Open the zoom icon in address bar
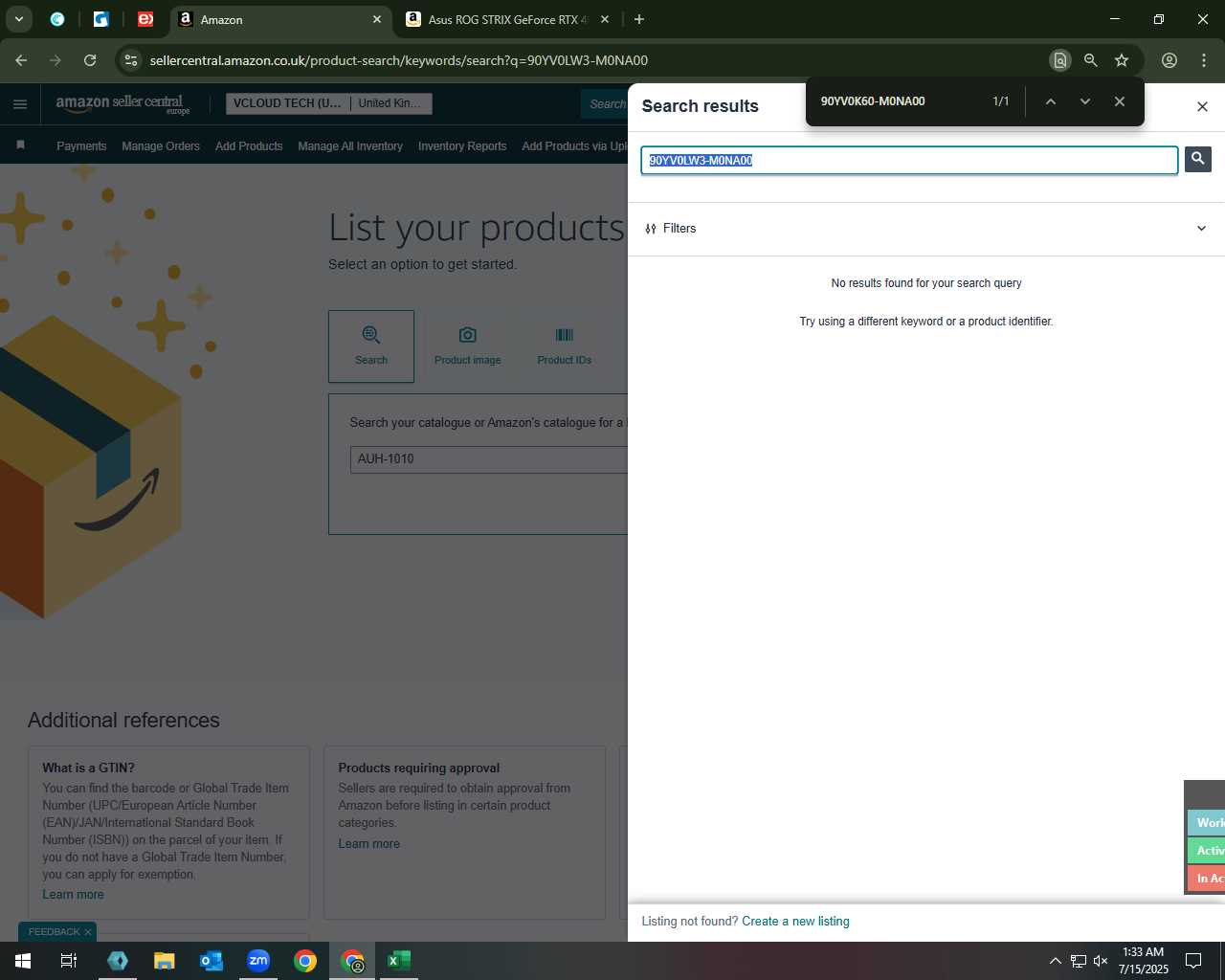1225x980 pixels. (x=1090, y=60)
